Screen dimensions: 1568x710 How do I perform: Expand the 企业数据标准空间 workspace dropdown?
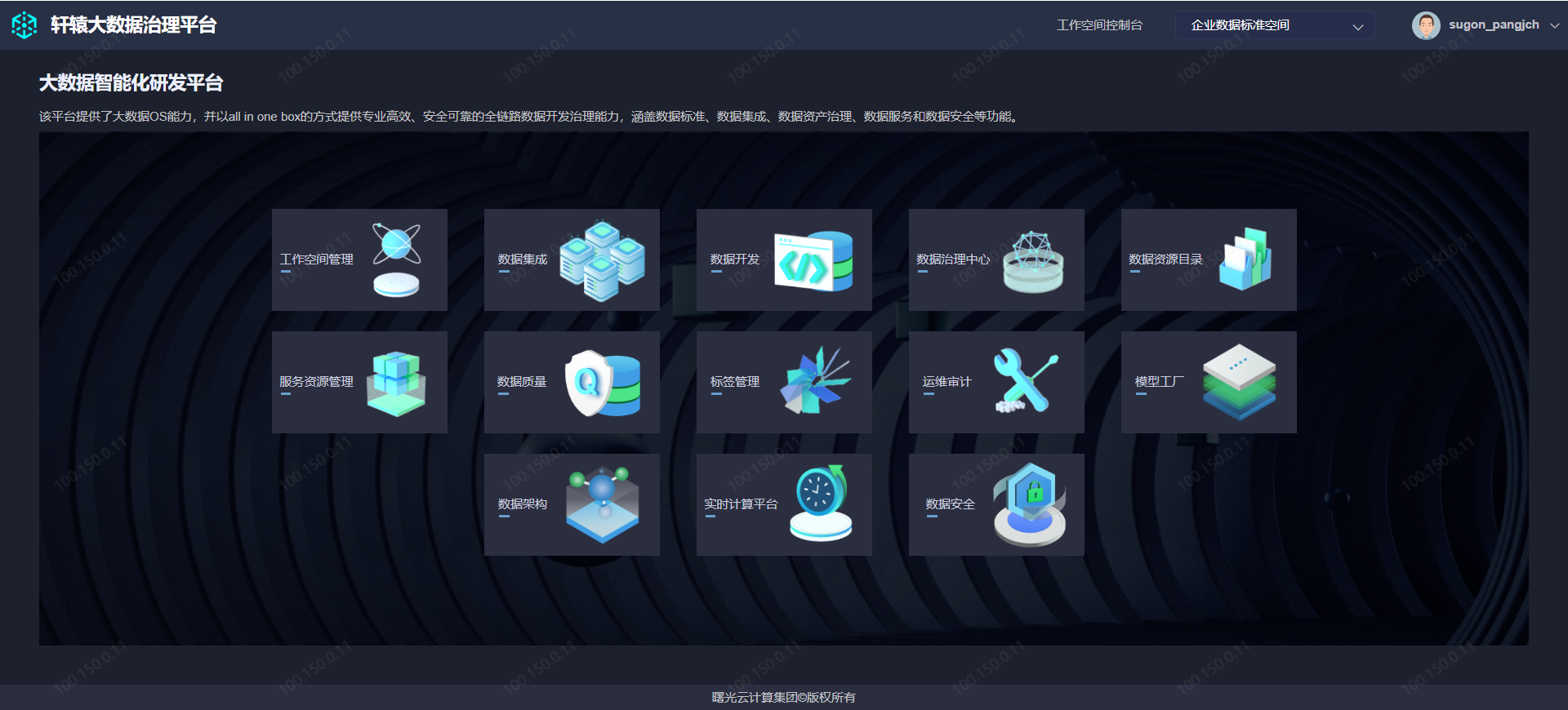tap(1274, 25)
